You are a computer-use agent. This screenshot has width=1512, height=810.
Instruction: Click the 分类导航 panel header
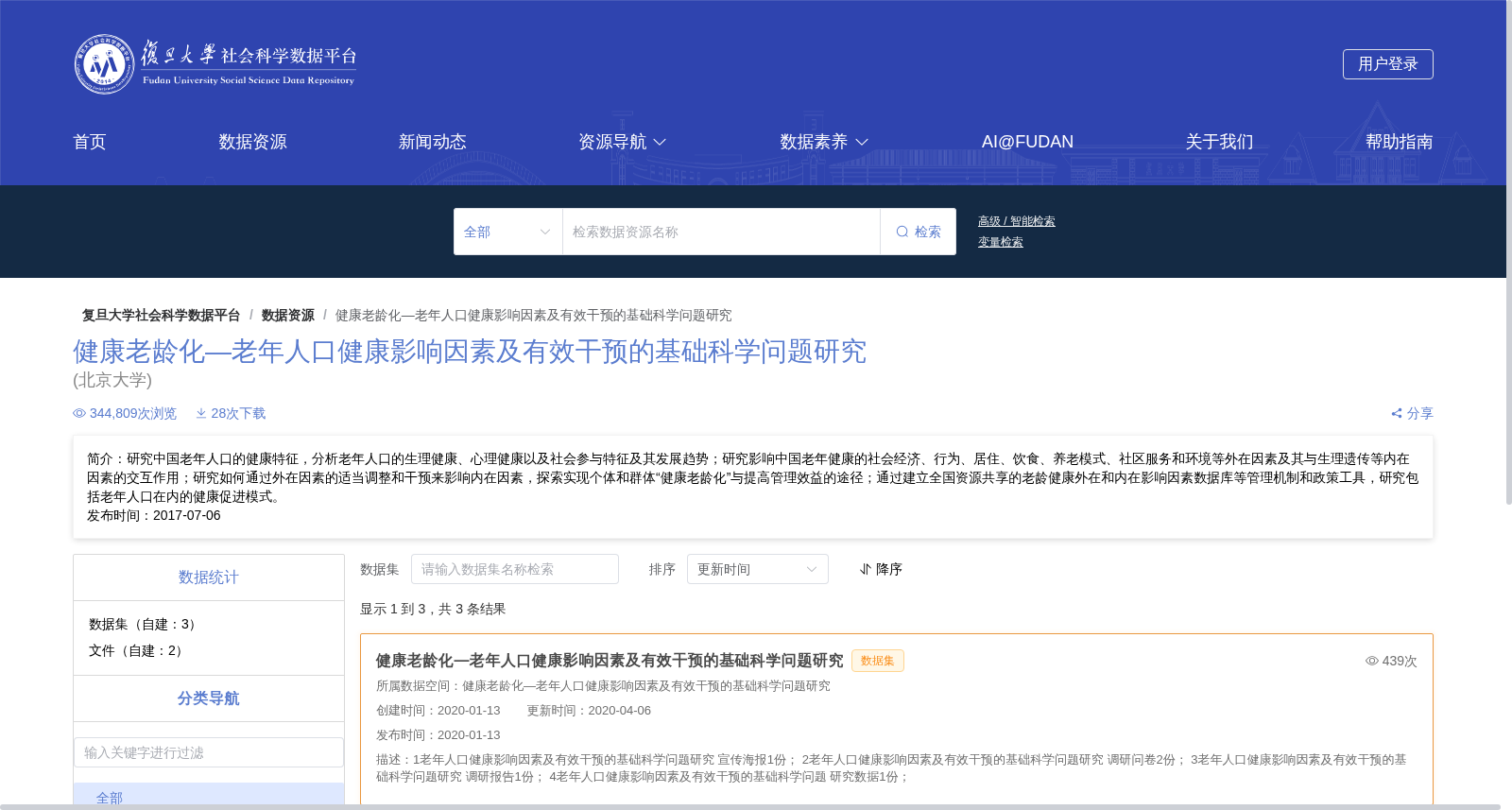click(x=209, y=698)
